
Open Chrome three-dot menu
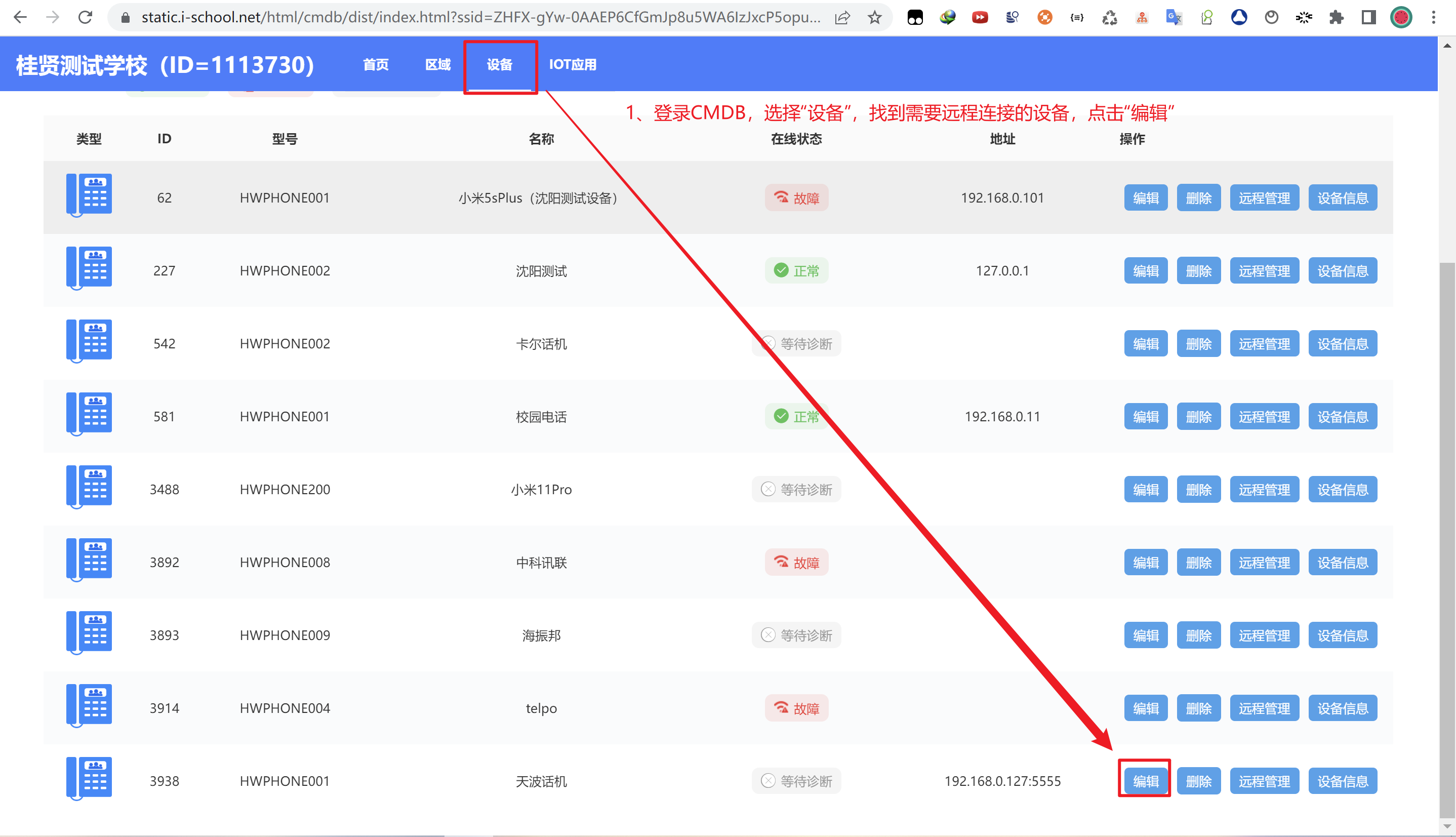[1434, 17]
